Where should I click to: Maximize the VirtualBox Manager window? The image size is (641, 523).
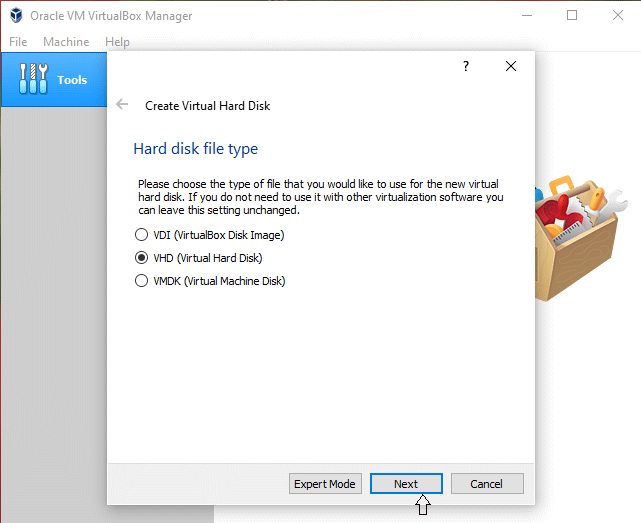click(x=572, y=16)
